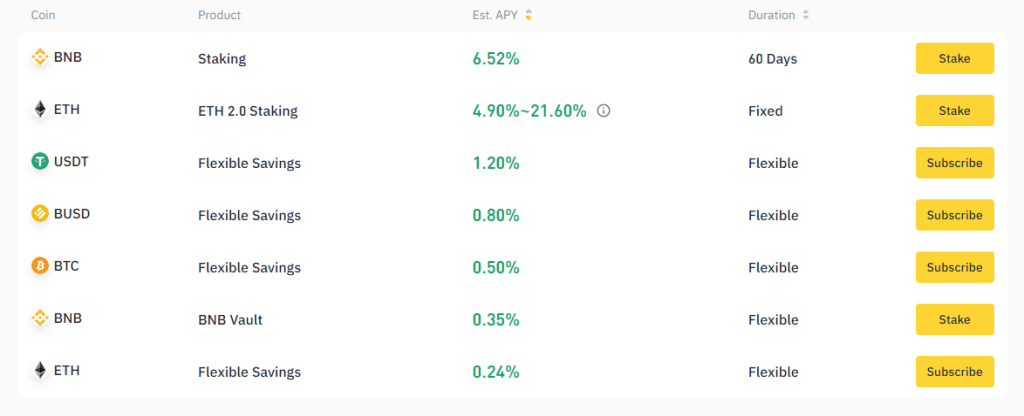Click the USDT Tether coin icon
The image size is (1024, 416).
point(40,162)
